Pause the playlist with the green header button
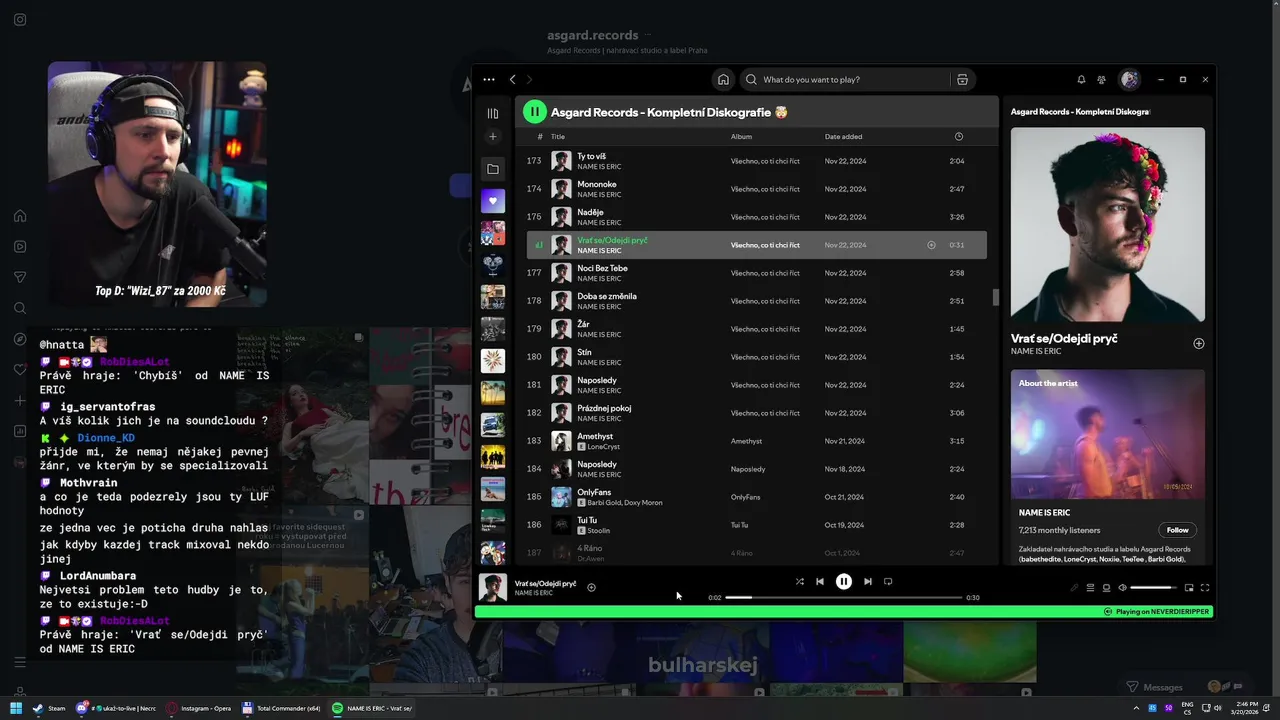The image size is (1280, 720). pos(535,112)
